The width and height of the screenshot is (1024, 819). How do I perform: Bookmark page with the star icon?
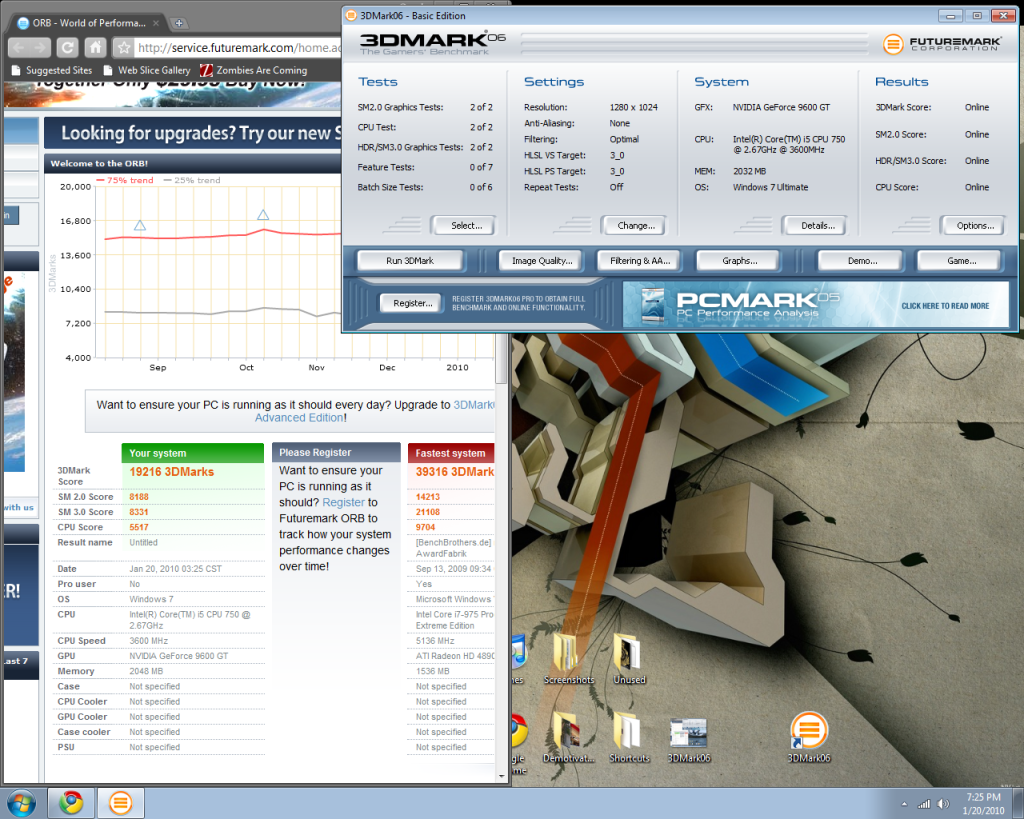[123, 48]
